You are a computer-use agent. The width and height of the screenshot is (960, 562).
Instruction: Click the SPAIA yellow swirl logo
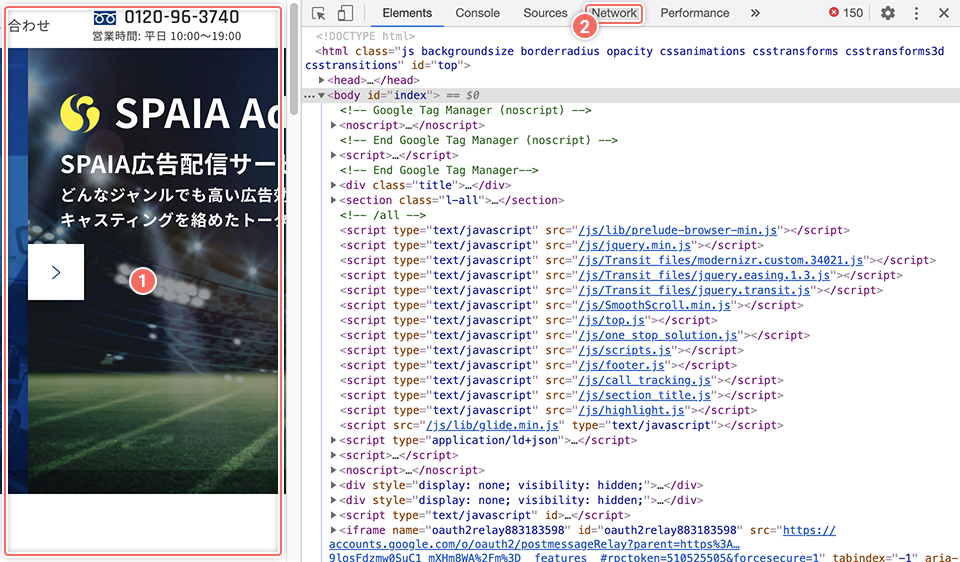coord(80,114)
